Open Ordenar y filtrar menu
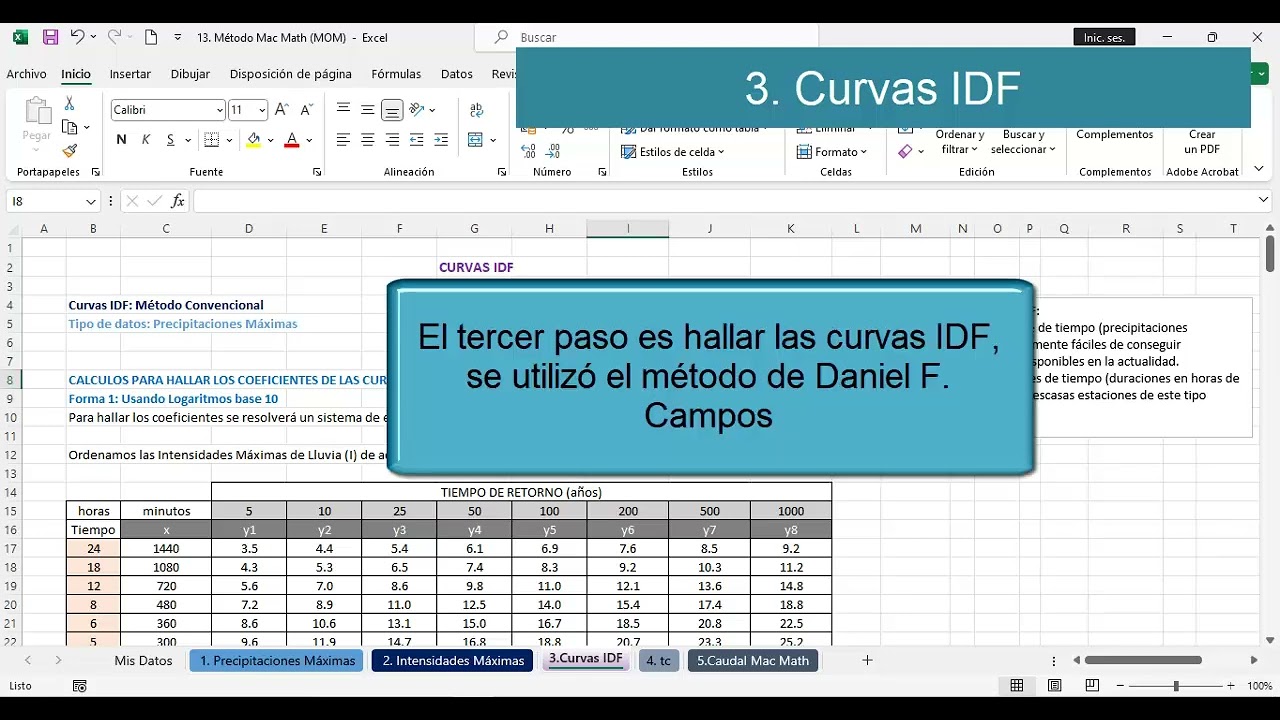This screenshot has height=720, width=1280. pos(960,141)
